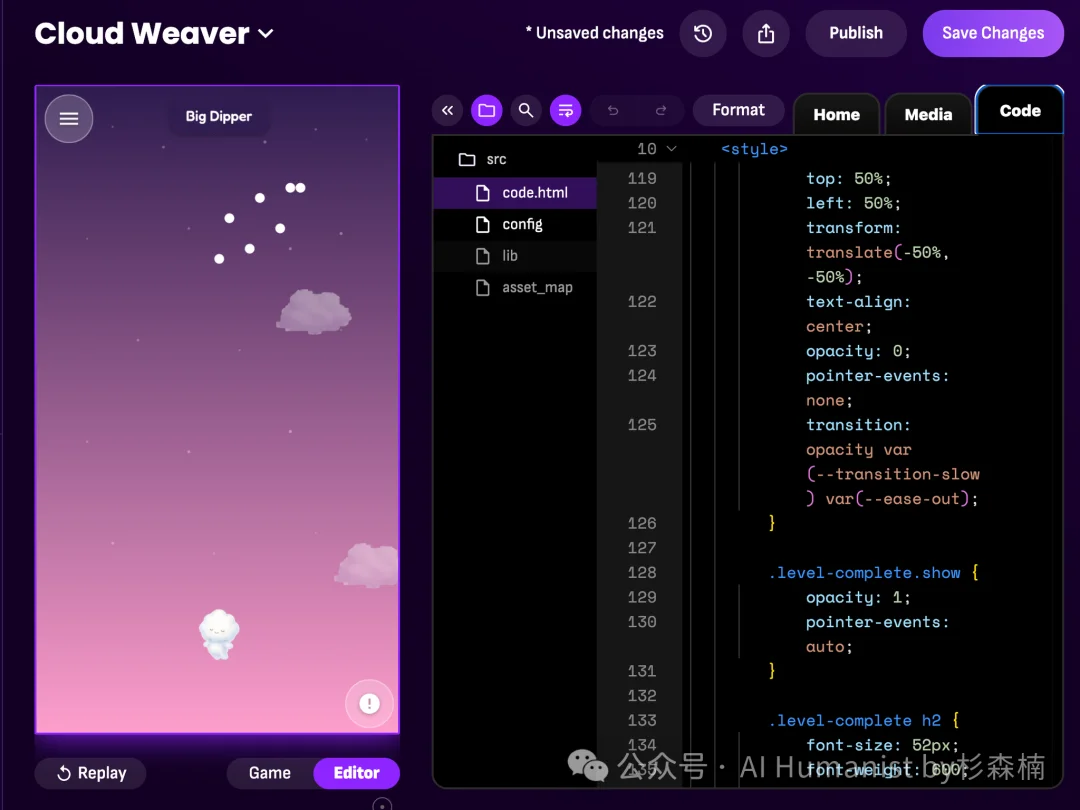Switch to Game mode
Image resolution: width=1080 pixels, height=810 pixels.
pos(270,773)
